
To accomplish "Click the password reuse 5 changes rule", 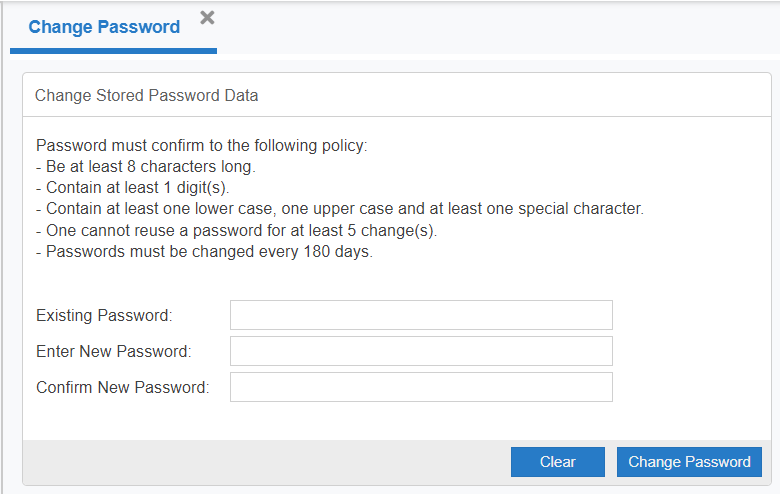I will (236, 230).
